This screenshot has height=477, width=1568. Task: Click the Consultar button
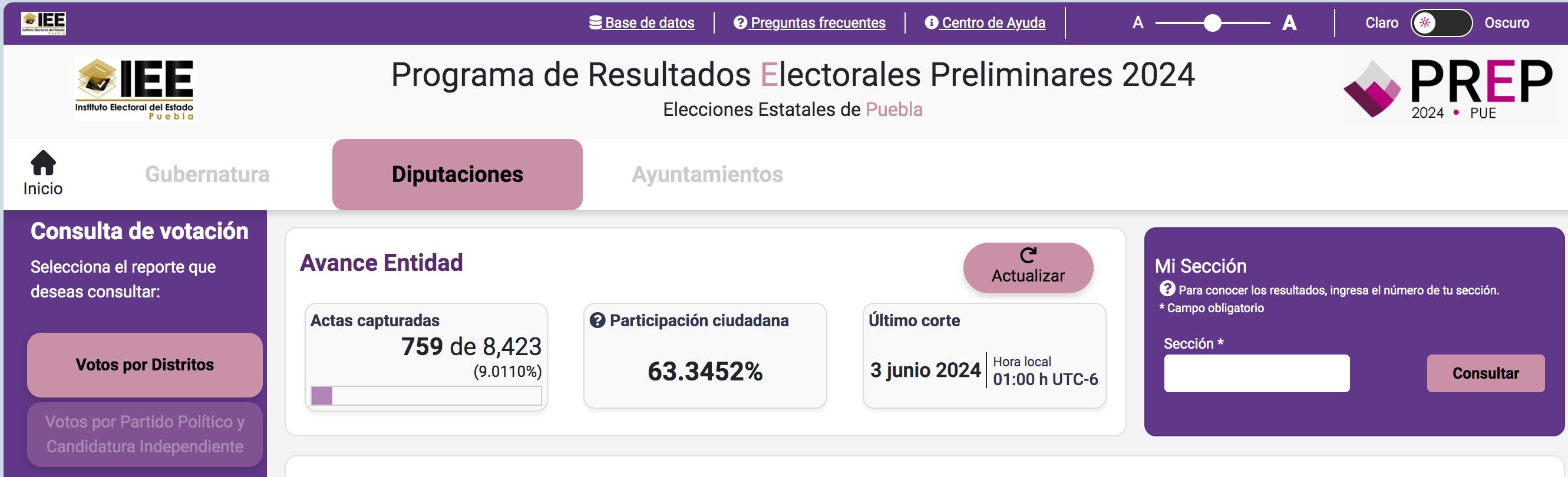[x=1486, y=373]
